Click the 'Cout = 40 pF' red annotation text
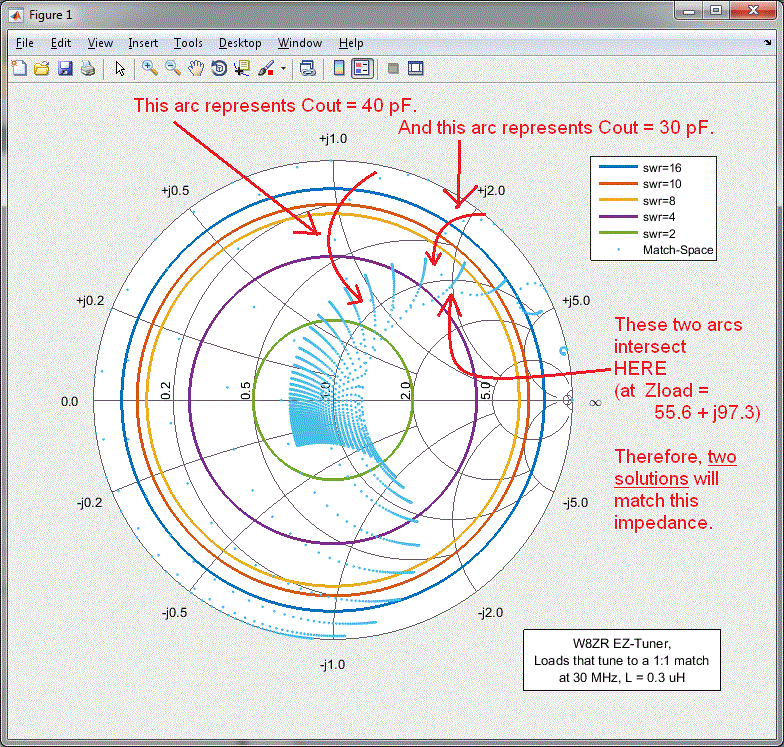The width and height of the screenshot is (784, 747). [359, 106]
